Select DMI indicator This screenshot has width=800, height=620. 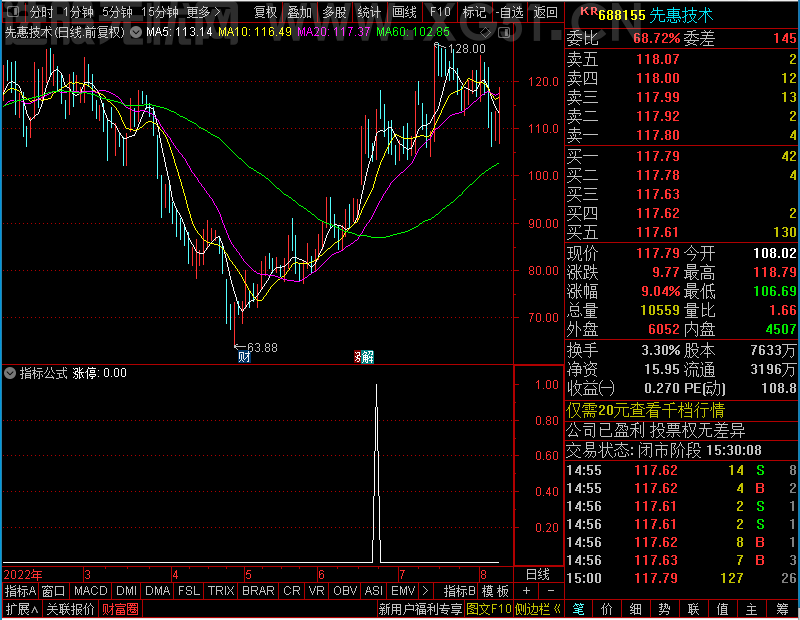126,591
